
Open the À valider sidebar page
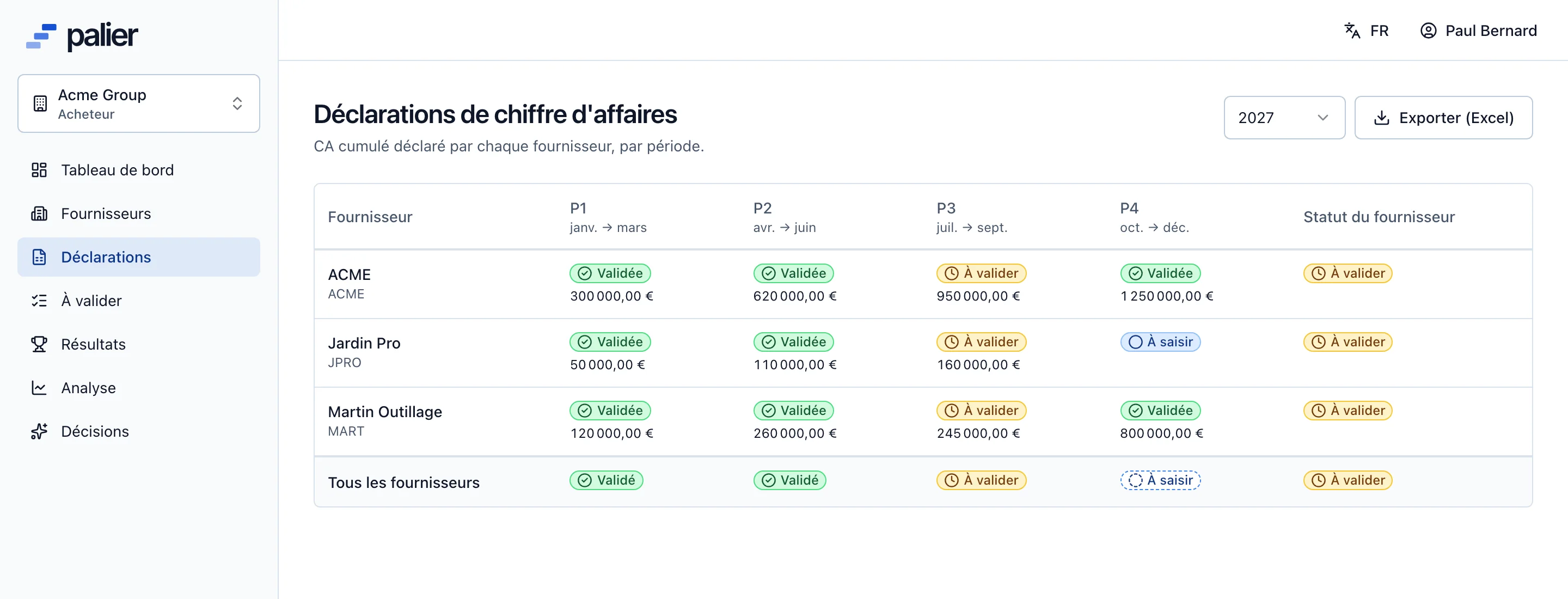click(139, 301)
